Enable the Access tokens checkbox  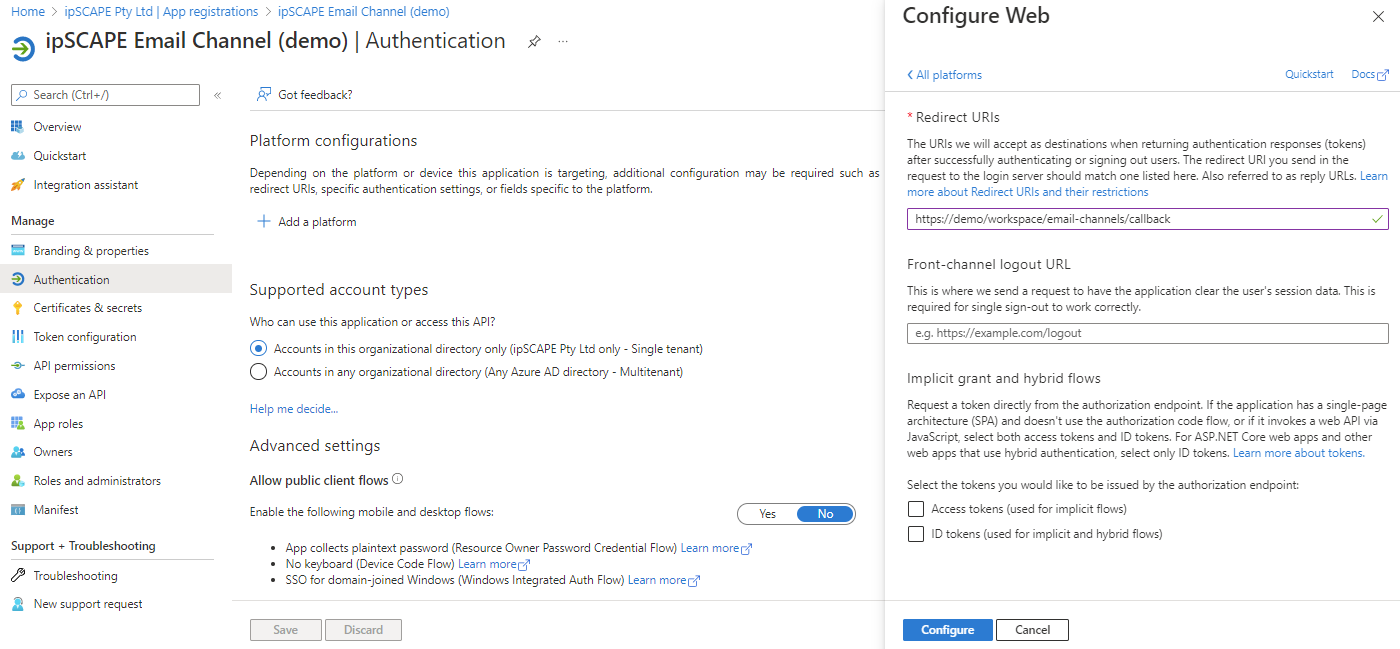tap(915, 509)
